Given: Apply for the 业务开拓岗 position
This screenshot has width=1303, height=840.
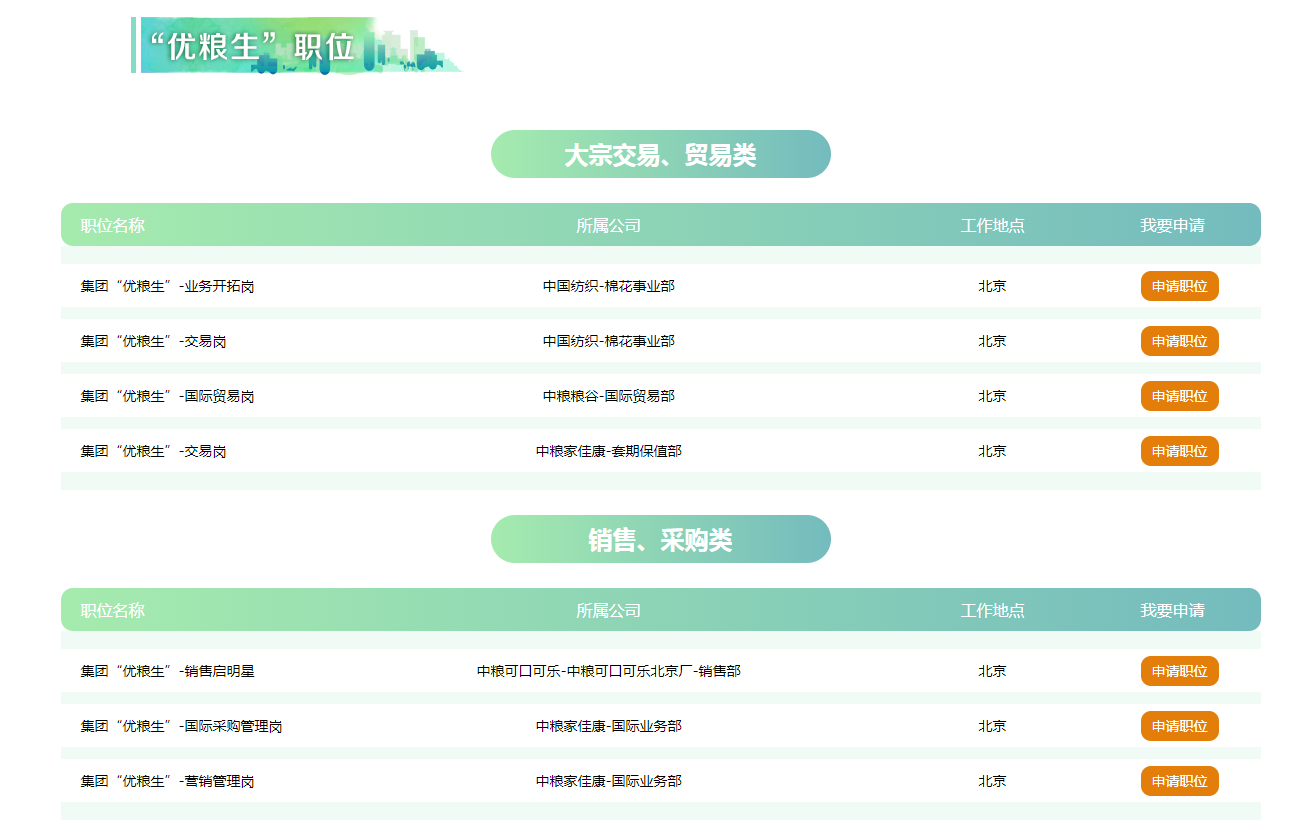Looking at the screenshot, I should tap(1179, 286).
